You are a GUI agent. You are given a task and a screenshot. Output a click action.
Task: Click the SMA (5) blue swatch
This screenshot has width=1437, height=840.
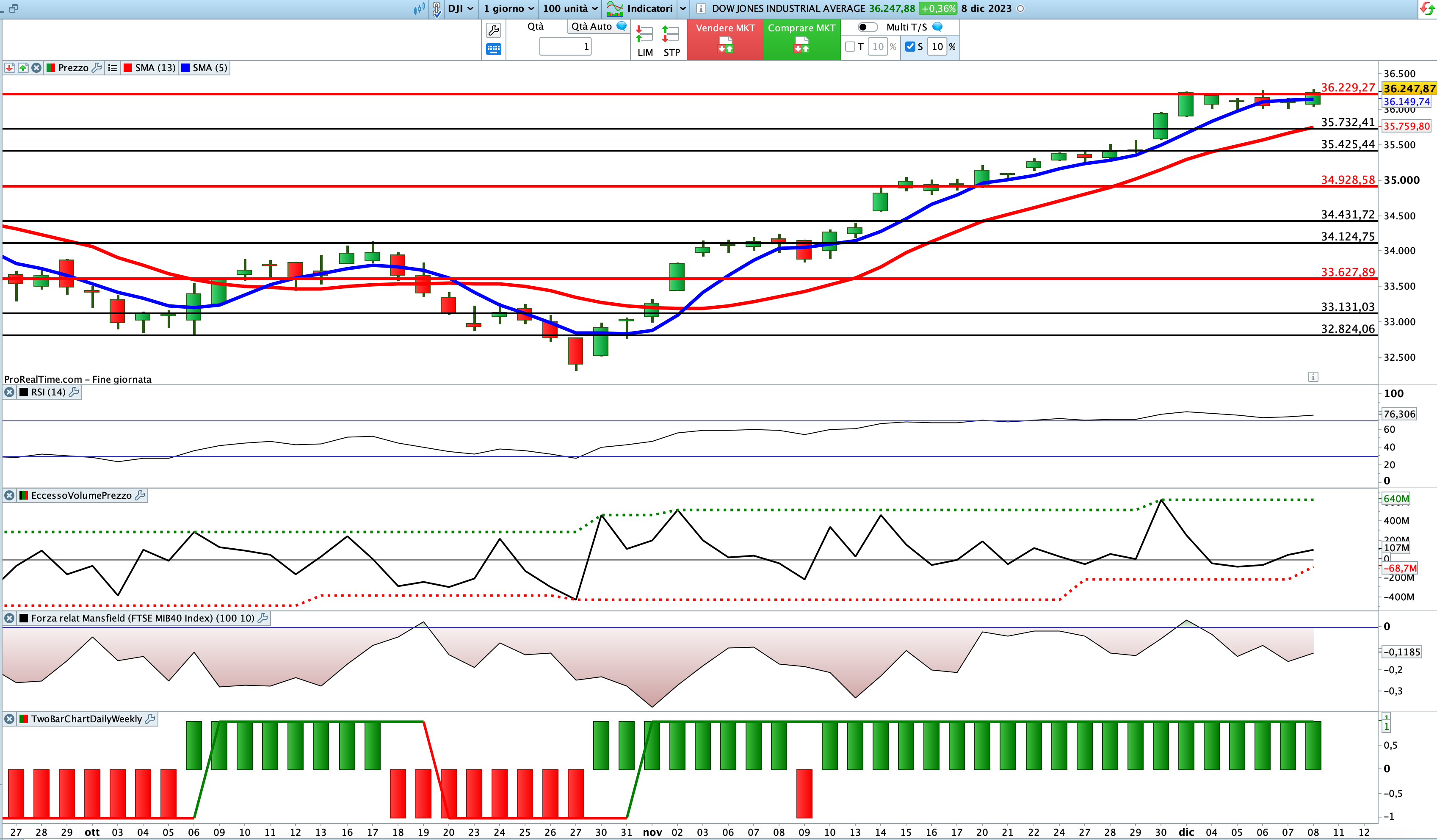pyautogui.click(x=185, y=68)
